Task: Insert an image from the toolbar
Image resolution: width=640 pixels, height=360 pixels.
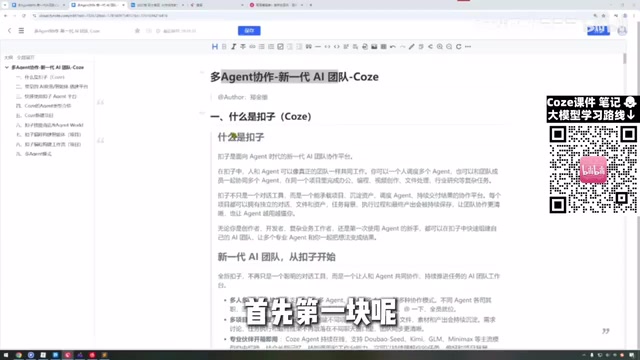Action: (374, 47)
